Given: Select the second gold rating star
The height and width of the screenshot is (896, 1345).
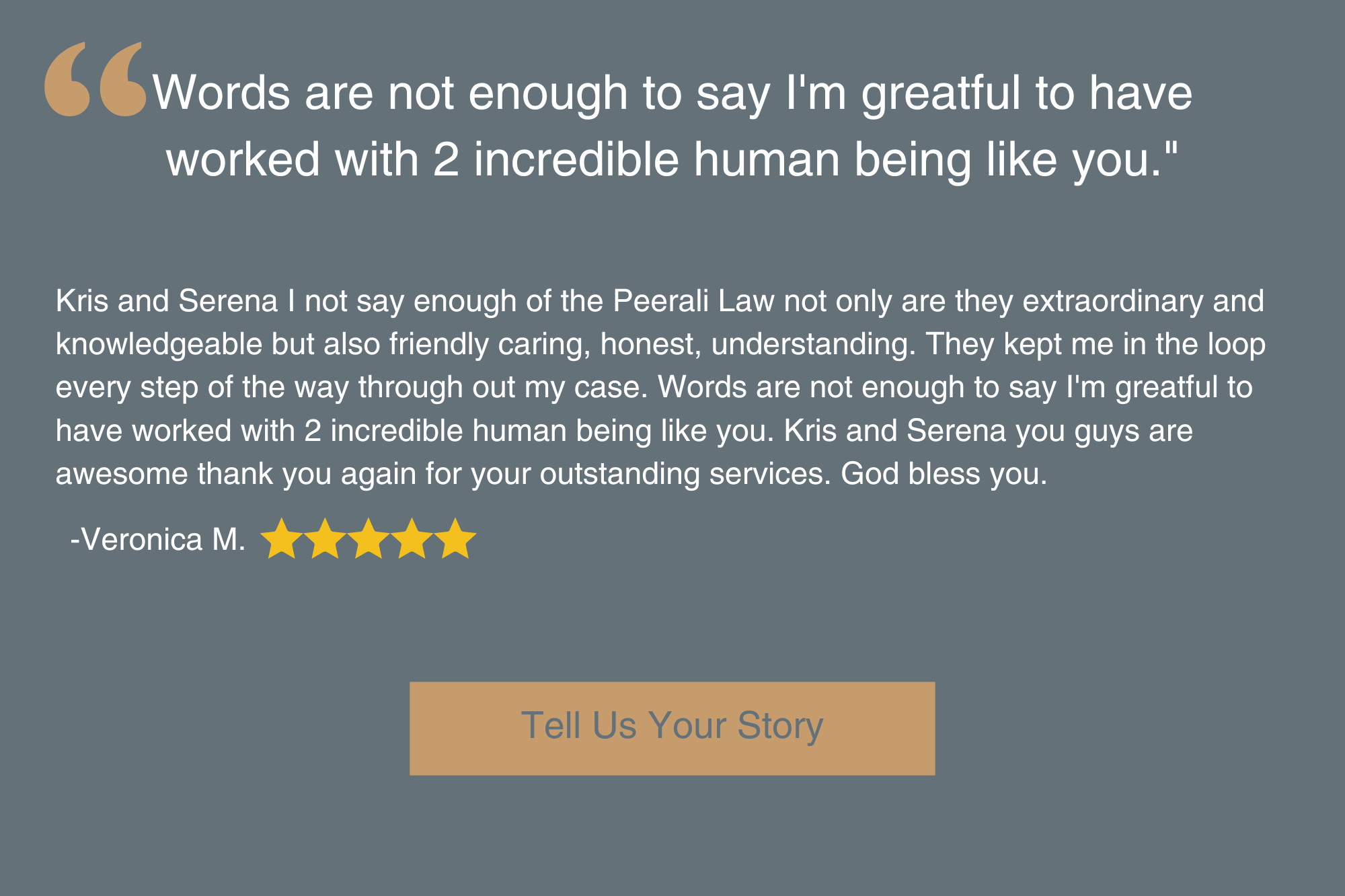Looking at the screenshot, I should (325, 539).
